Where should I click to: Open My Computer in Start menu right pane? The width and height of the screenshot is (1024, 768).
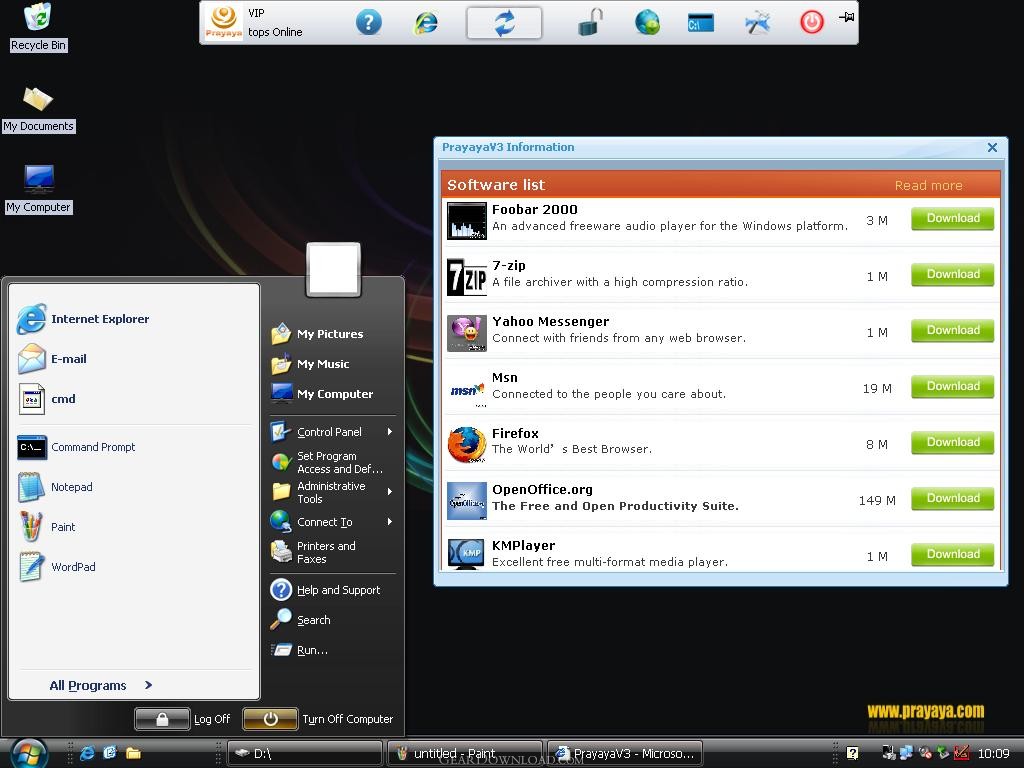[322, 394]
